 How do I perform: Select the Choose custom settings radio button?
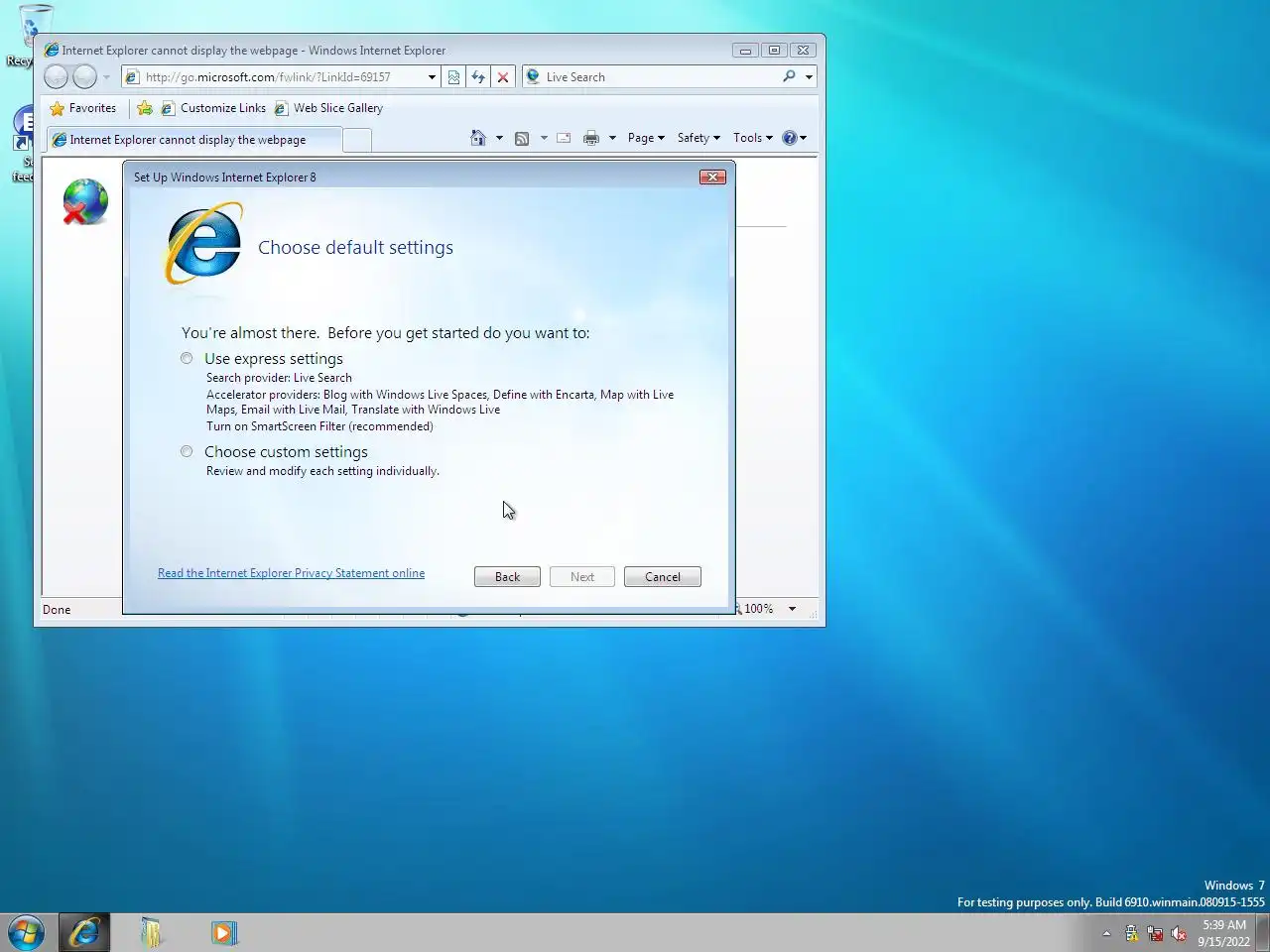point(187,451)
